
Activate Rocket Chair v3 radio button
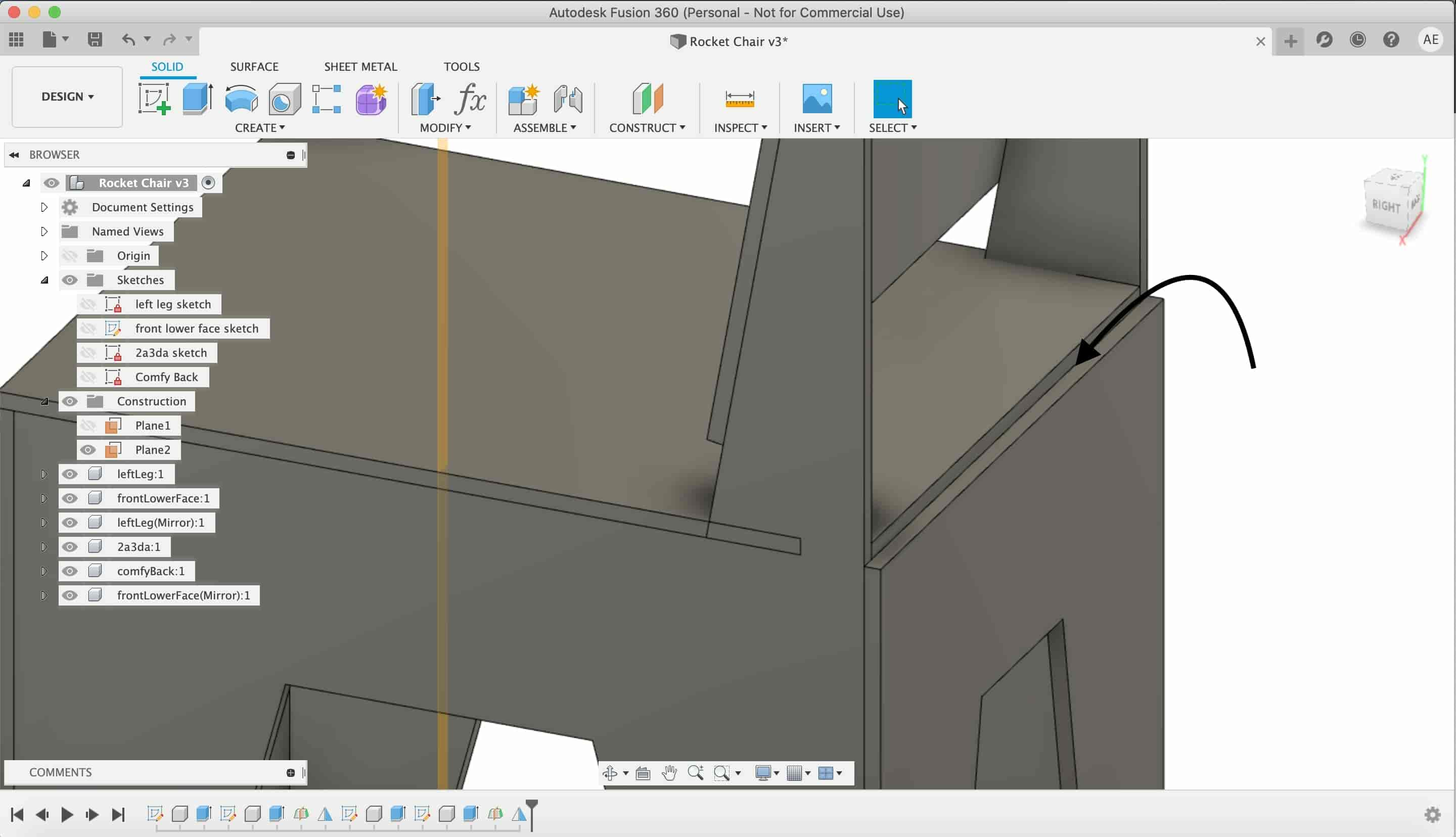[209, 183]
